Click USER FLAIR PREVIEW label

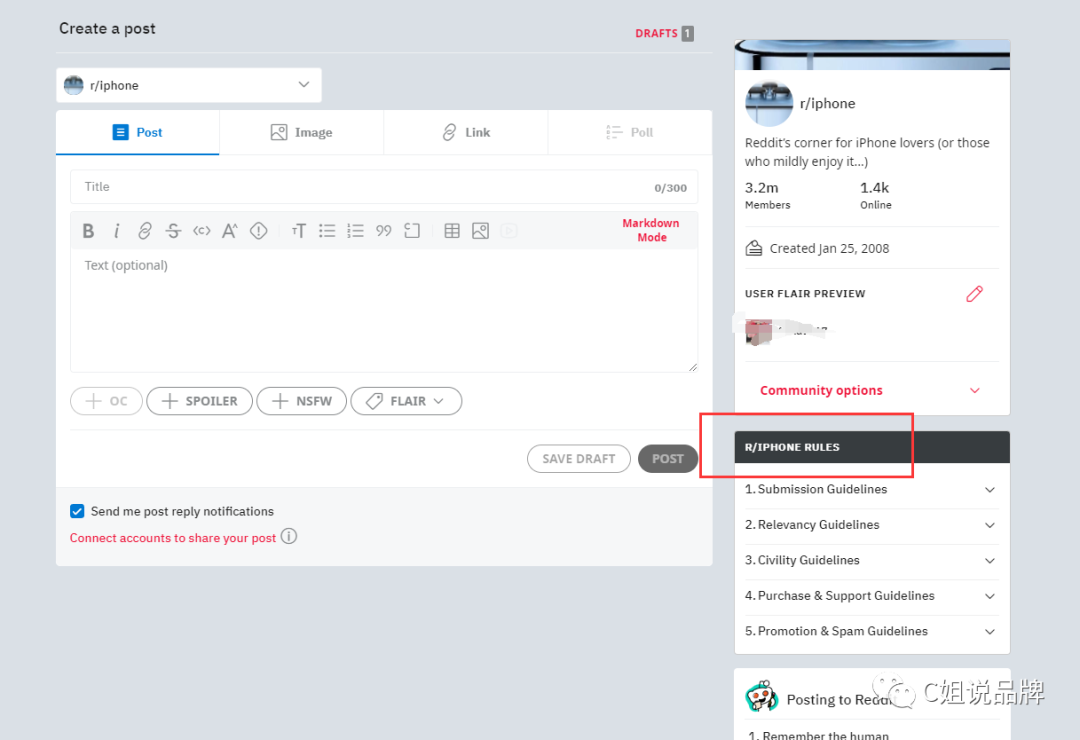point(804,294)
